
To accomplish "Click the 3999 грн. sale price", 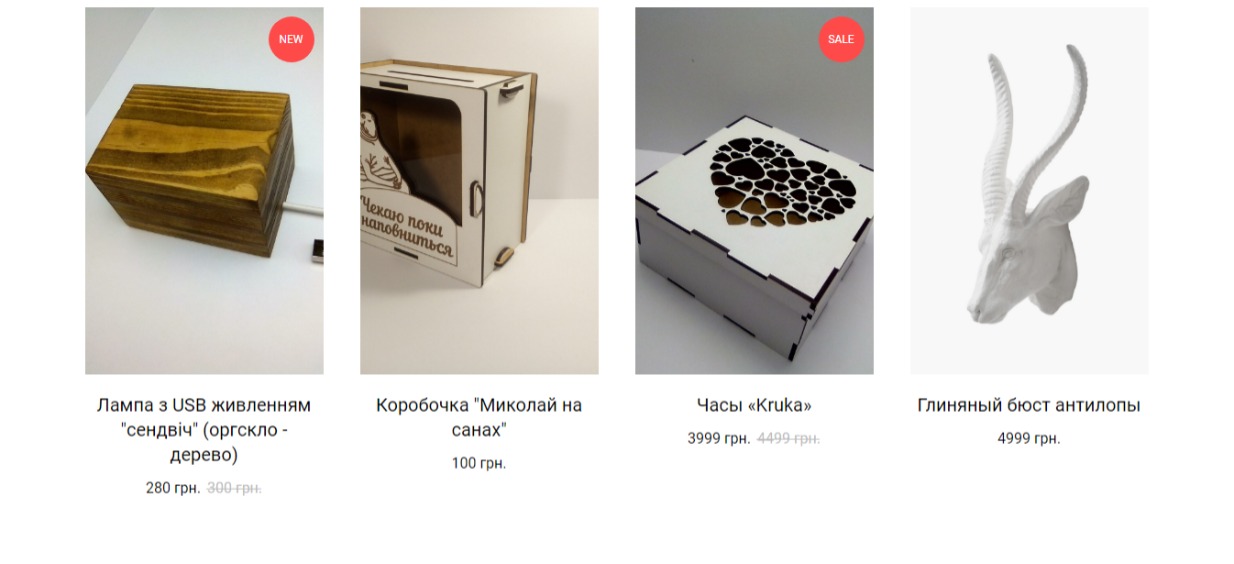I will coord(718,438).
